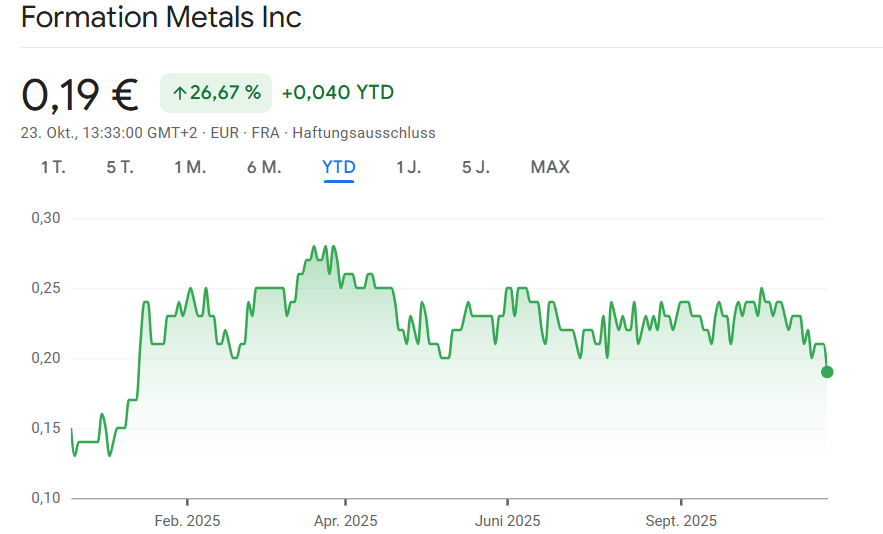Image resolution: width=883 pixels, height=534 pixels.
Task: Click the green up-arrow in percentage badge
Action: pos(180,93)
